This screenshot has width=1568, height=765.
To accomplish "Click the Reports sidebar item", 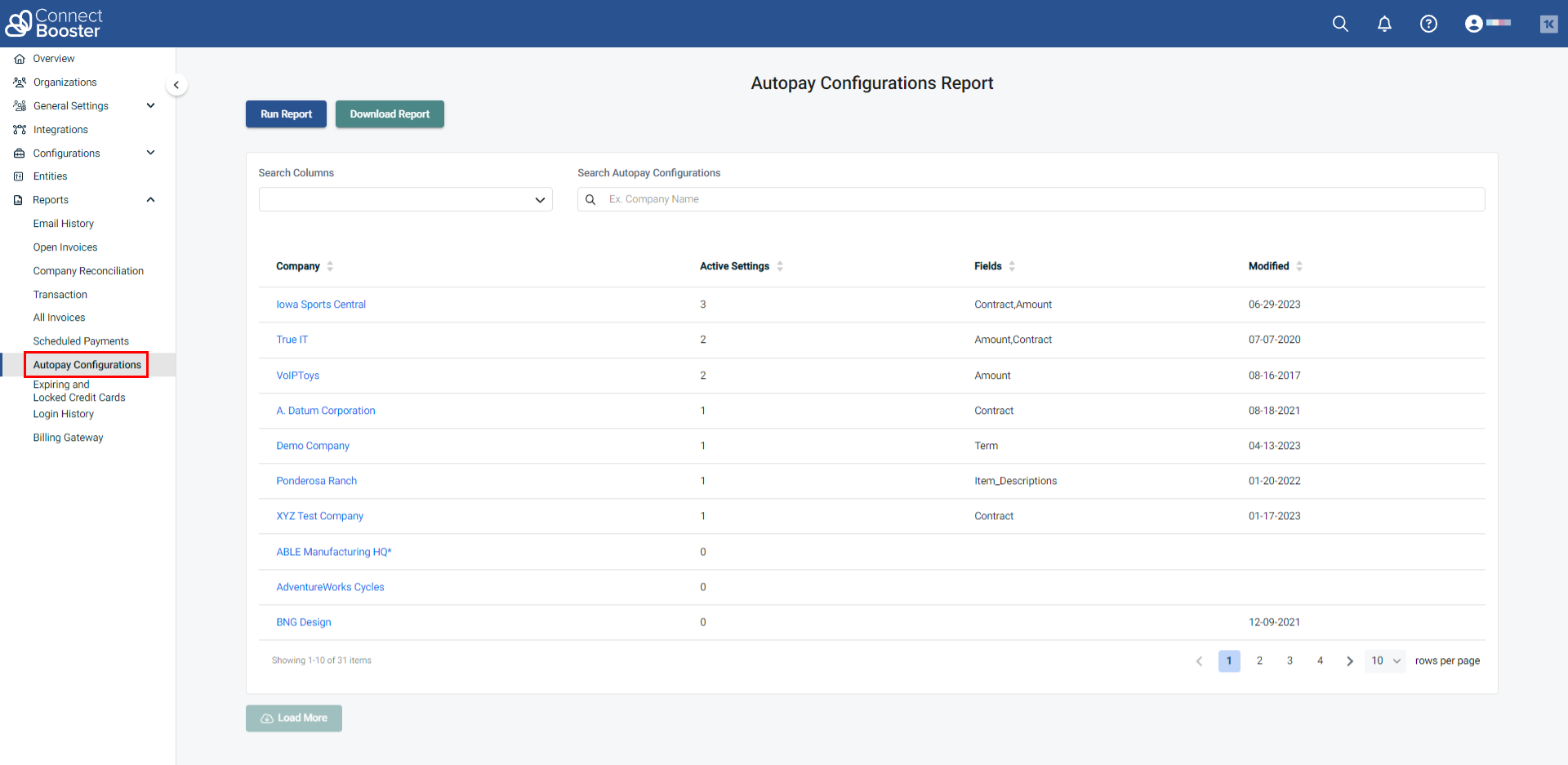I will pos(51,200).
